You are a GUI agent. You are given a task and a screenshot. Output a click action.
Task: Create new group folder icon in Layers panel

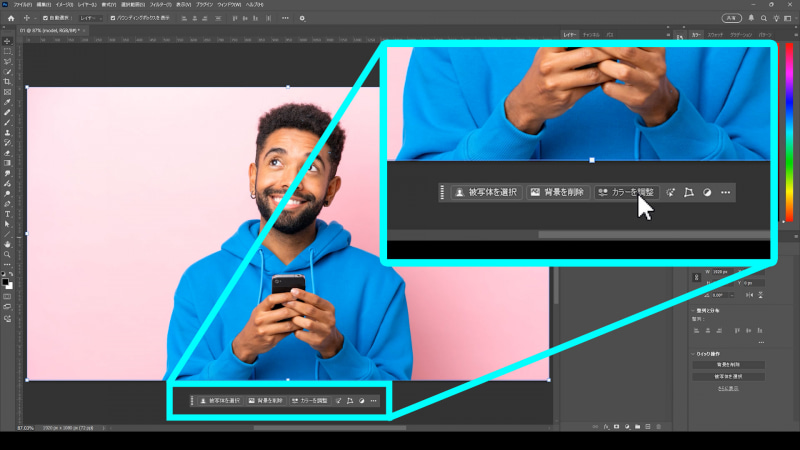637,427
